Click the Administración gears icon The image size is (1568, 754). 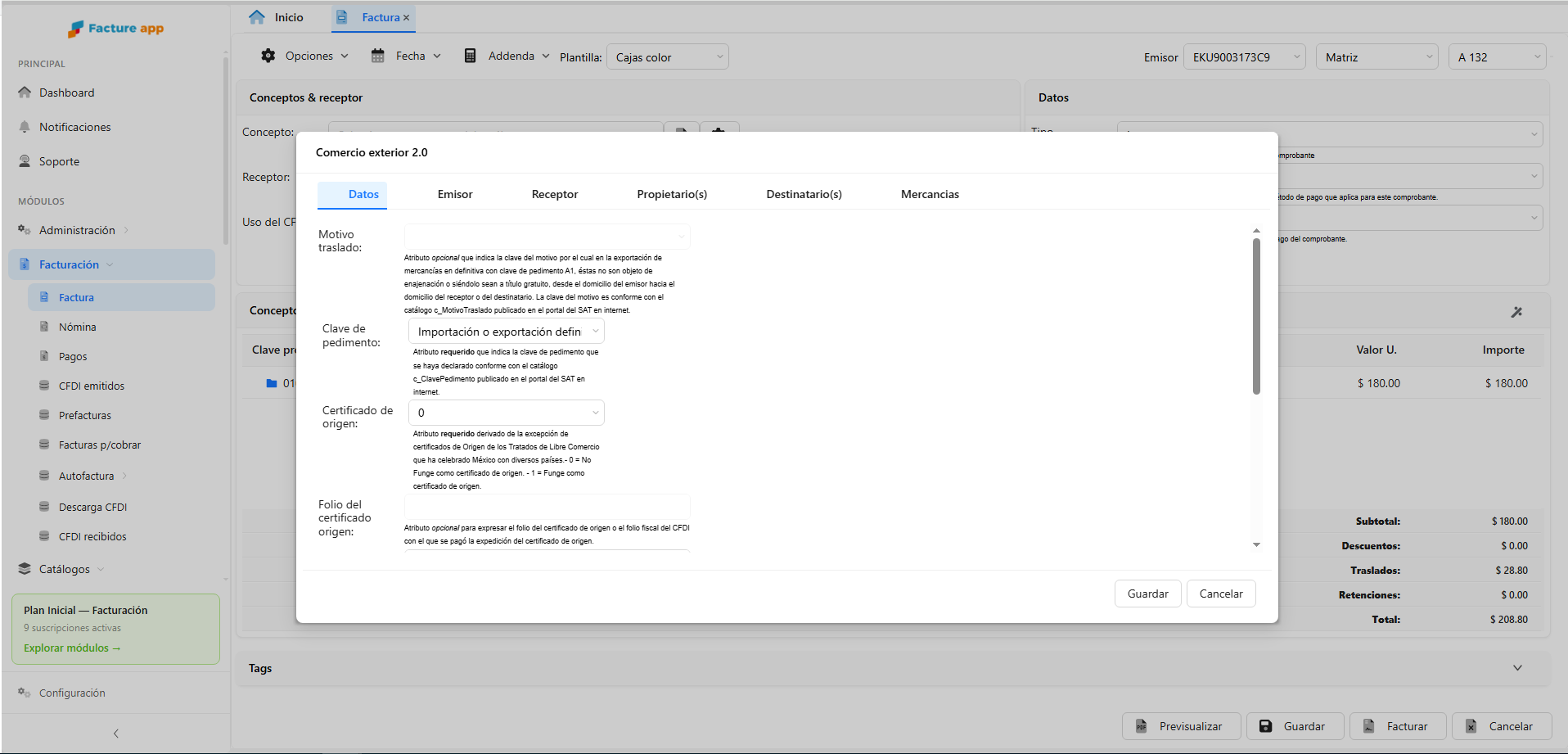click(25, 230)
